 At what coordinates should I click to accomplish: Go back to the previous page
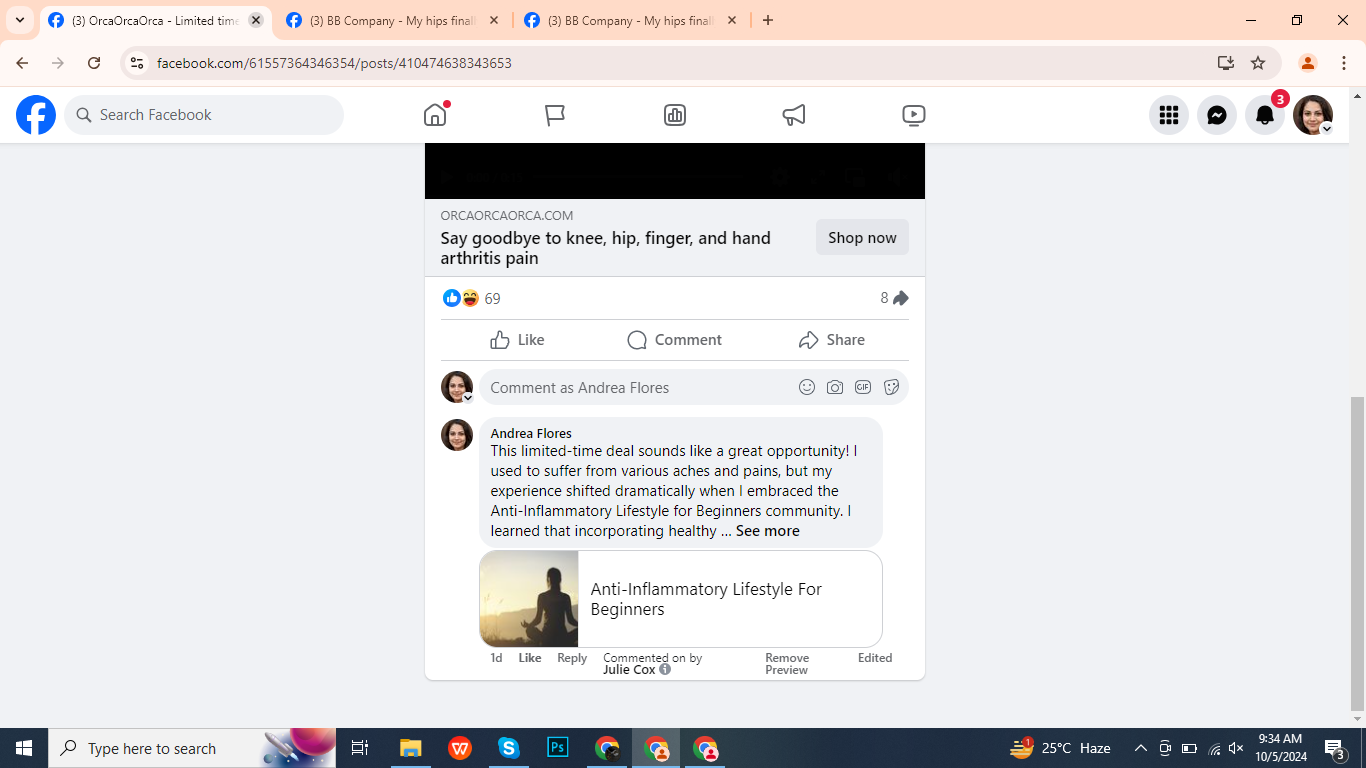22,63
